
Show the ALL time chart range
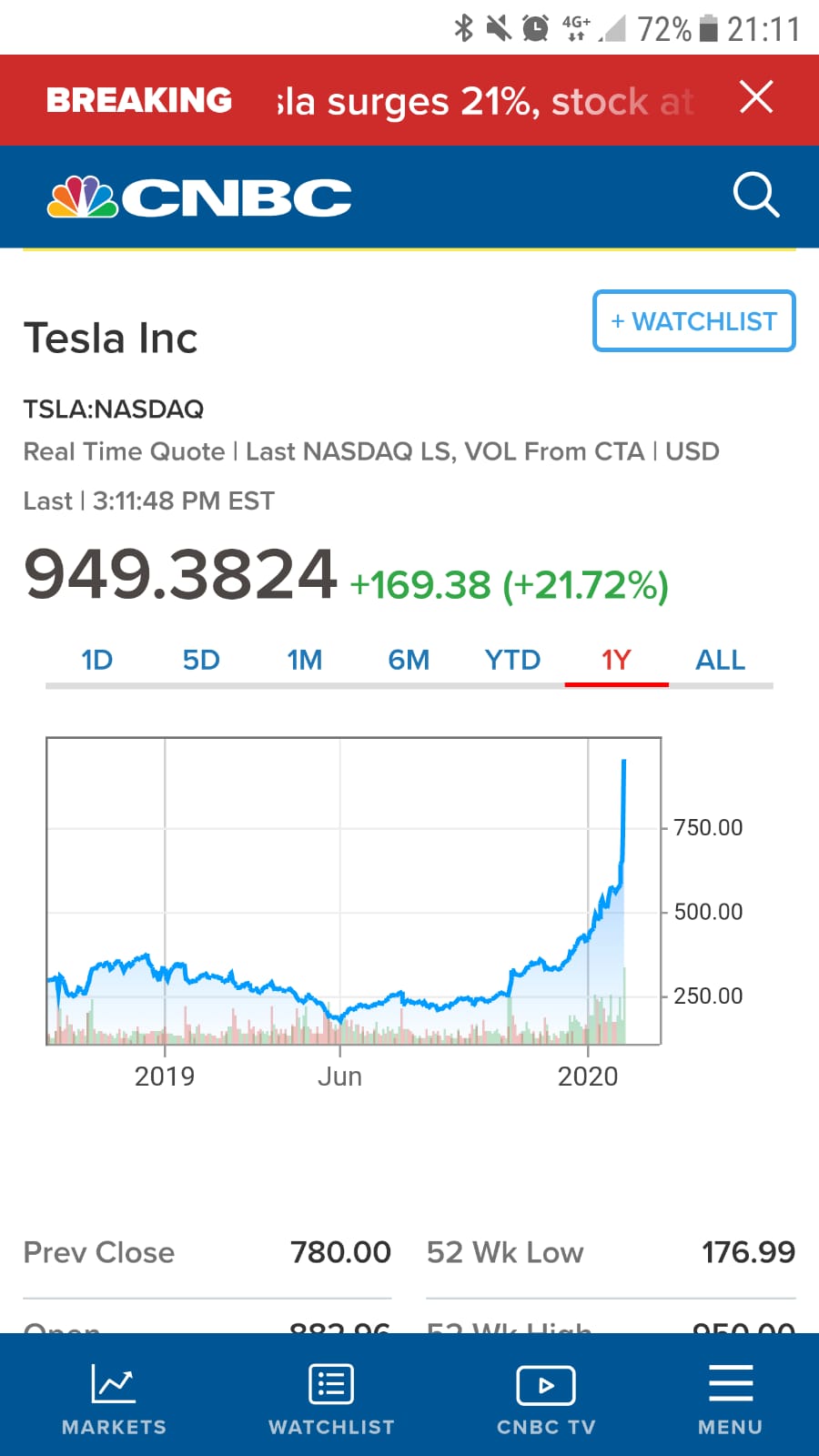[720, 660]
